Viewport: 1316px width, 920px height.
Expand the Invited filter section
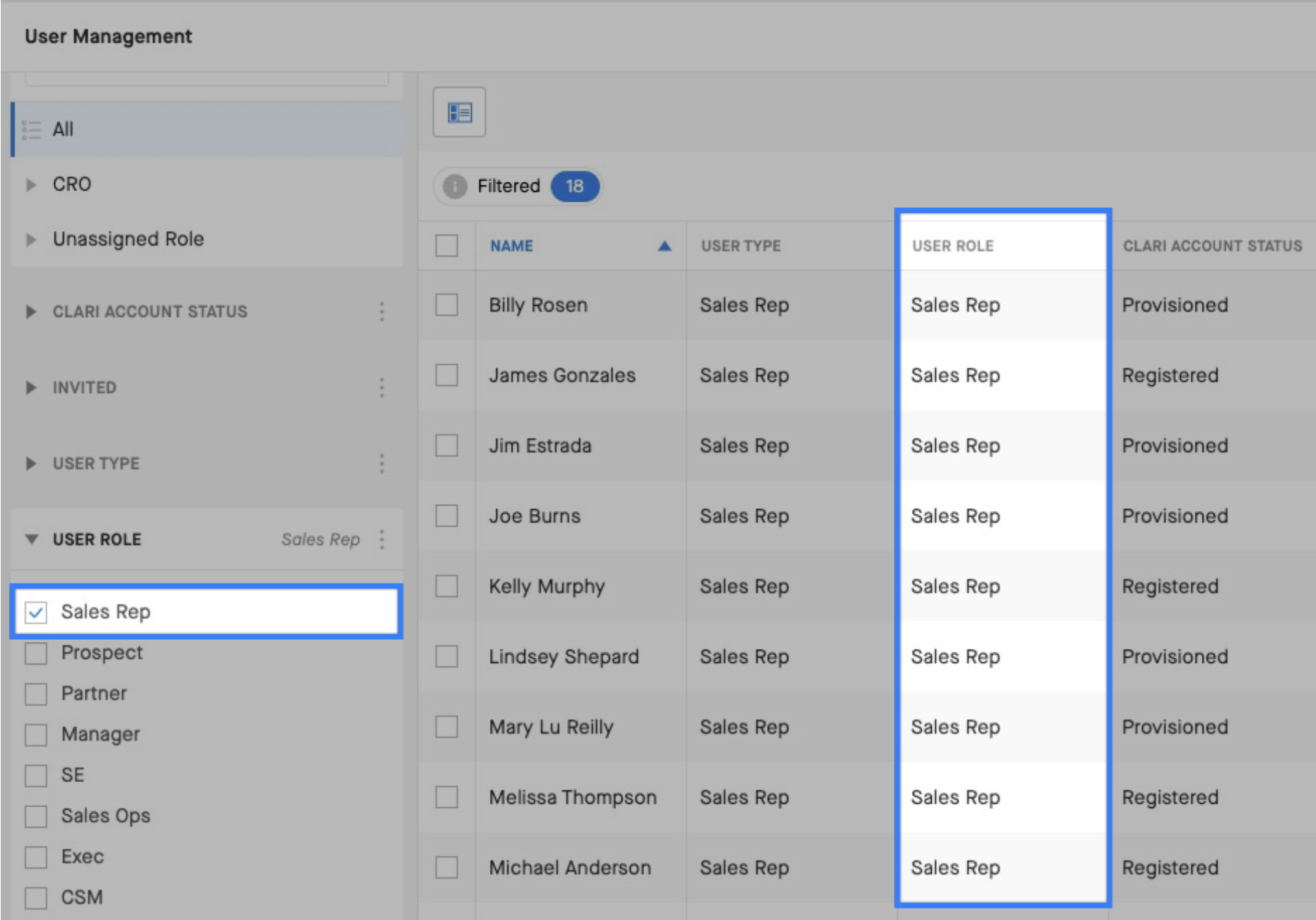click(x=31, y=387)
